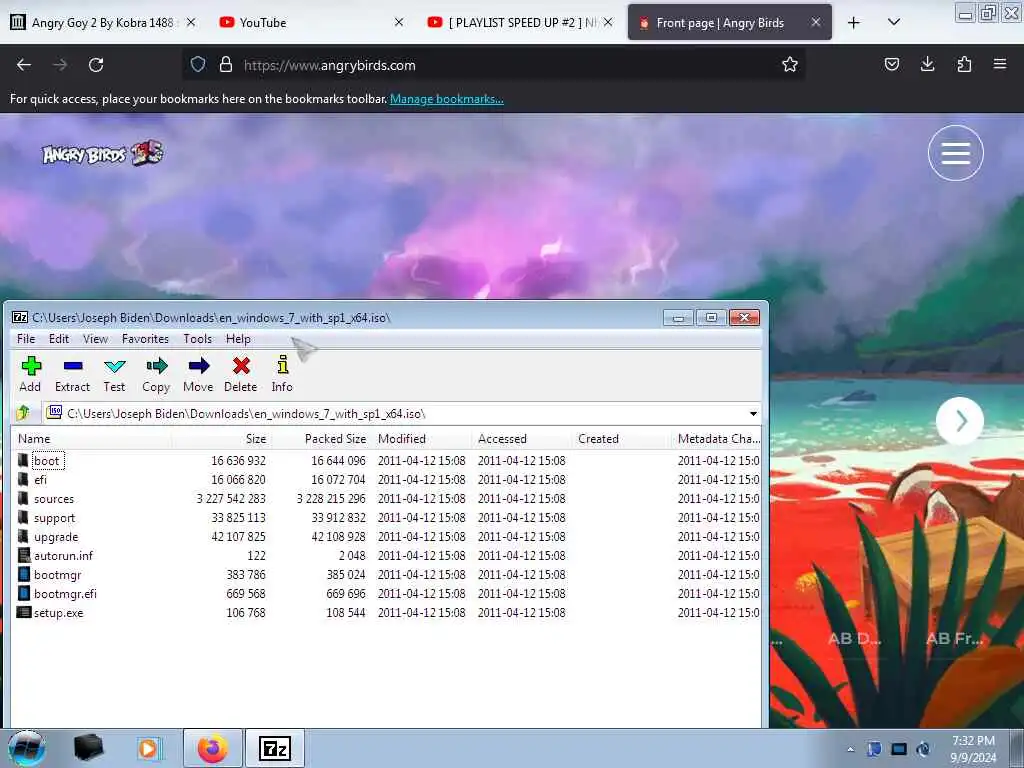1024x768 pixels.
Task: Open Firefox application hamburger menu
Action: coord(1000,64)
